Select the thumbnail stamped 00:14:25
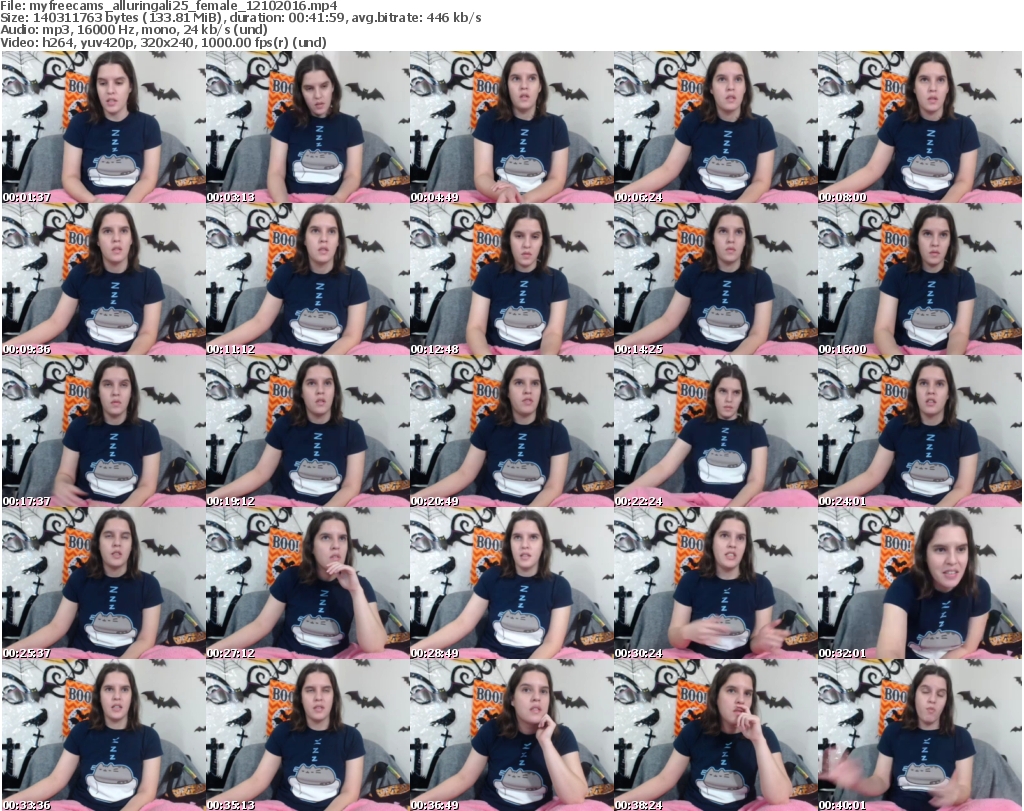1024x811 pixels. coord(716,279)
